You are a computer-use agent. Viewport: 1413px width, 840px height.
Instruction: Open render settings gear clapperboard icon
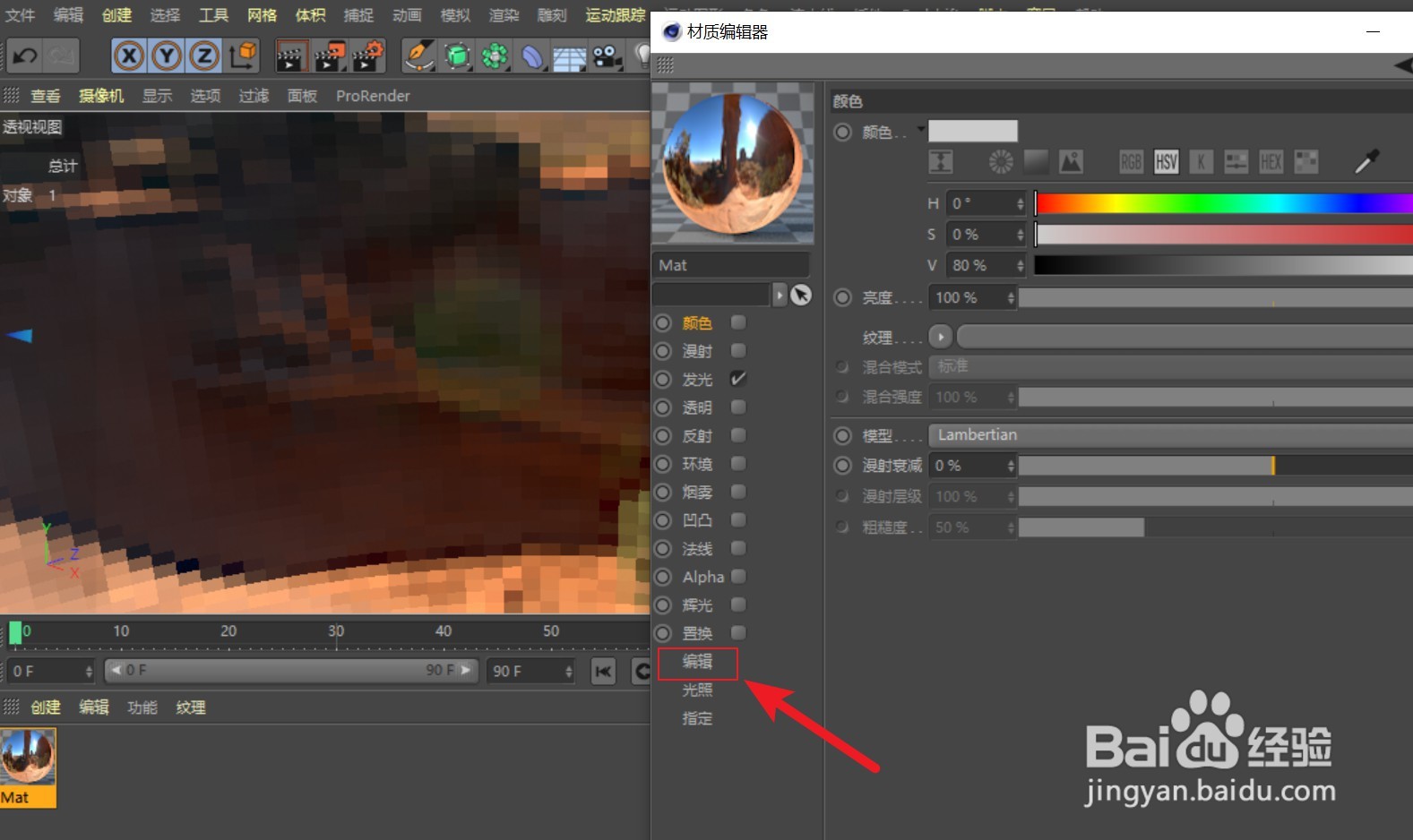pyautogui.click(x=368, y=56)
